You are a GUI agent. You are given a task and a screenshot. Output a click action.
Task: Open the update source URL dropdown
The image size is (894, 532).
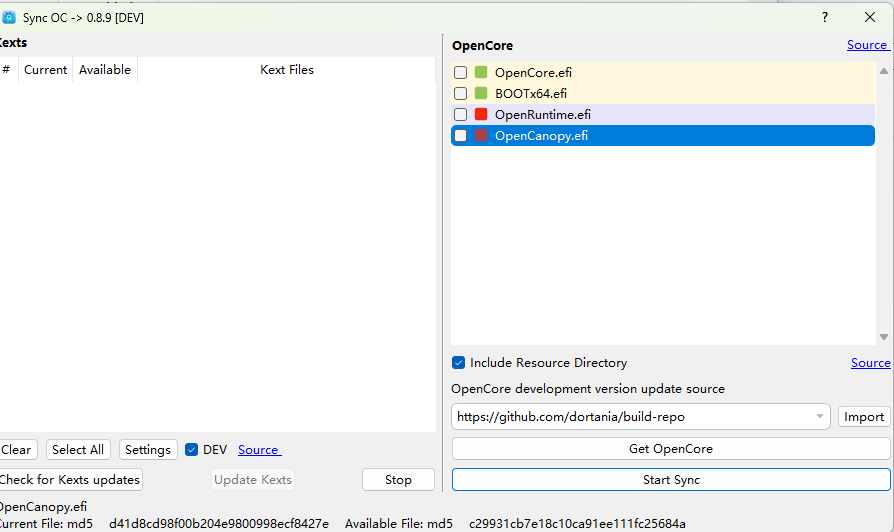[820, 417]
